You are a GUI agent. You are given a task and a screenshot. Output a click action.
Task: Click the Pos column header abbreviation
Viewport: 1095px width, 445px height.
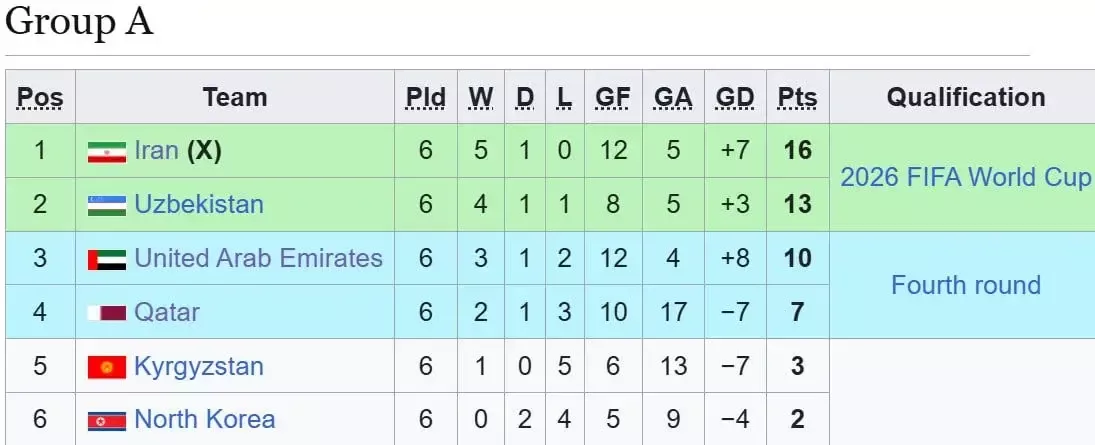coord(40,98)
